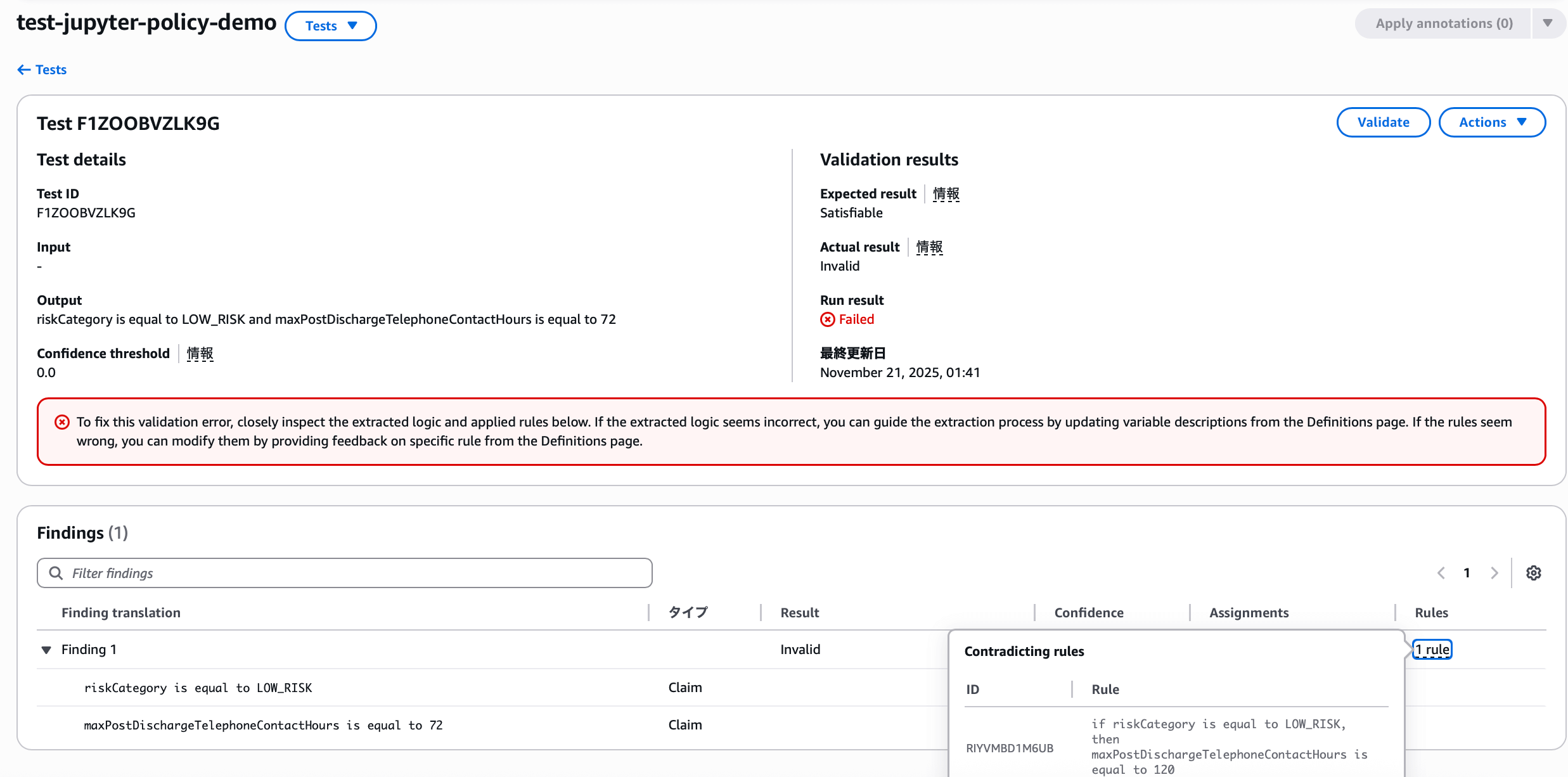The image size is (1568, 777).
Task: Open Confidence threshold info link
Action: [200, 354]
